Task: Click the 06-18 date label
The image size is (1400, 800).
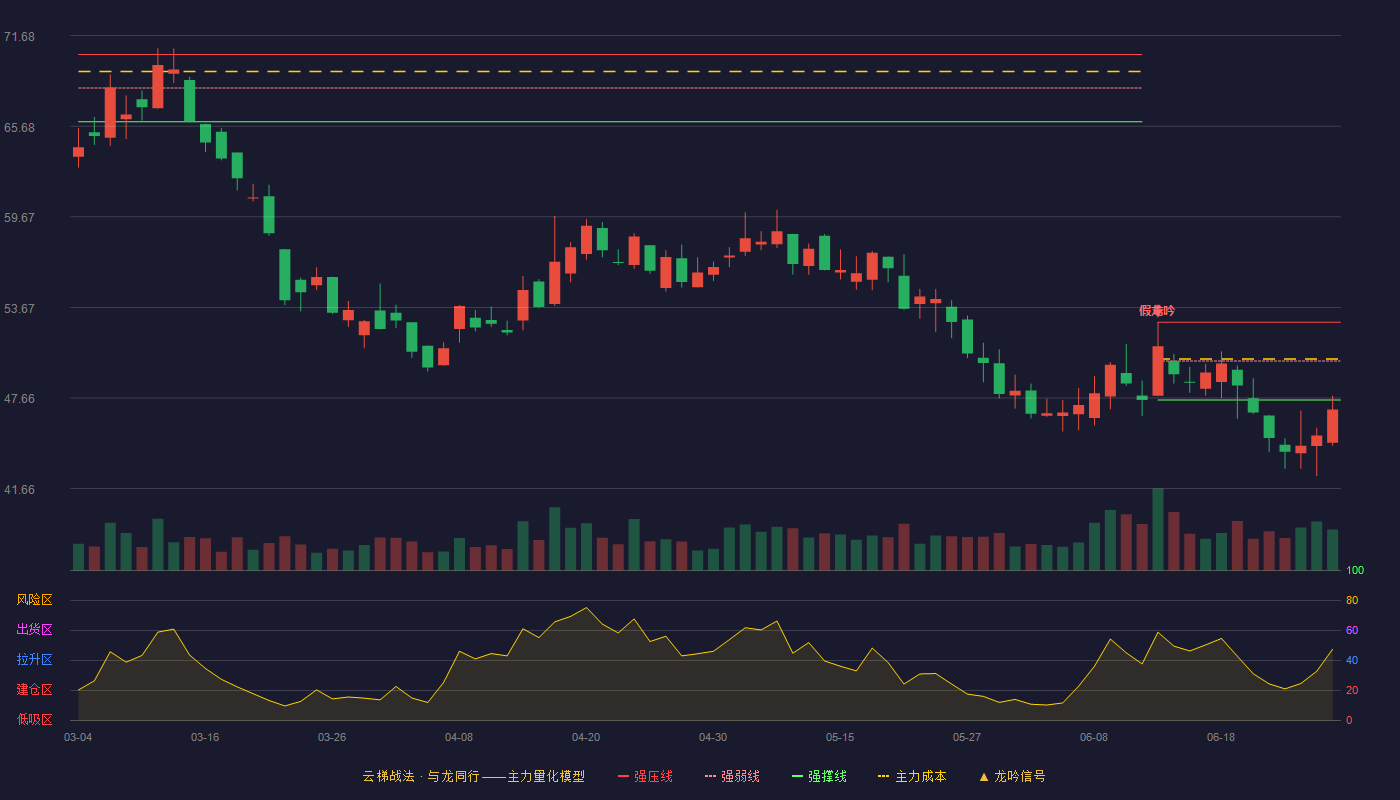Action: coord(1221,737)
